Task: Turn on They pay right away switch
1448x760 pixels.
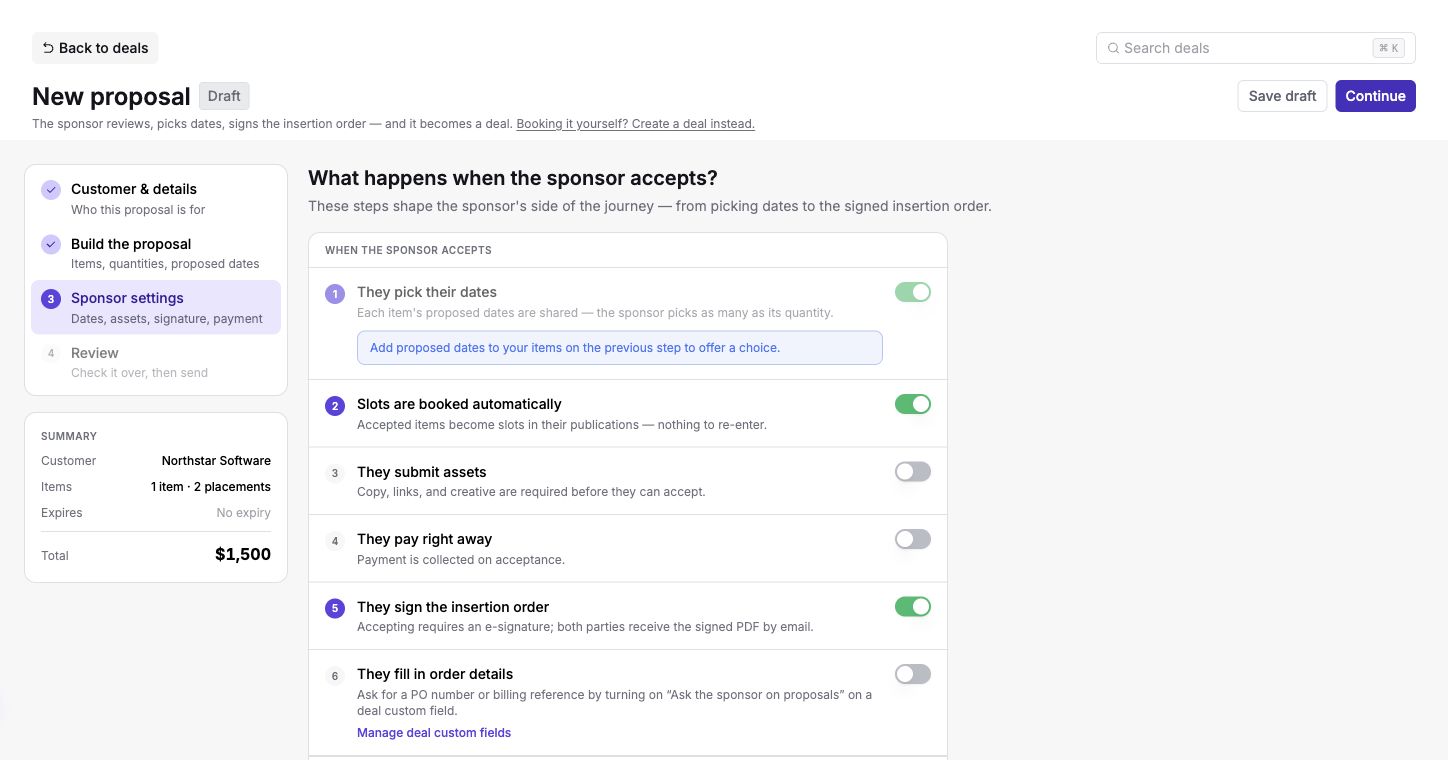Action: 913,539
